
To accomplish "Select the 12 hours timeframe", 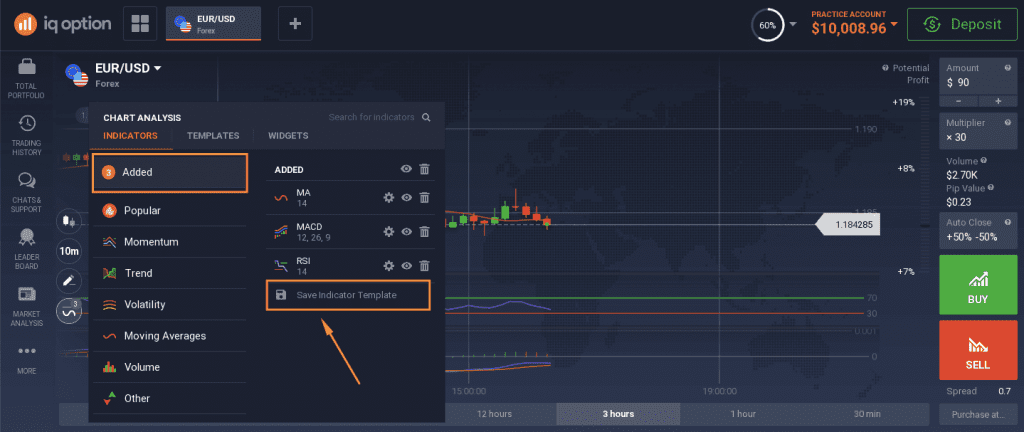I will tap(494, 414).
